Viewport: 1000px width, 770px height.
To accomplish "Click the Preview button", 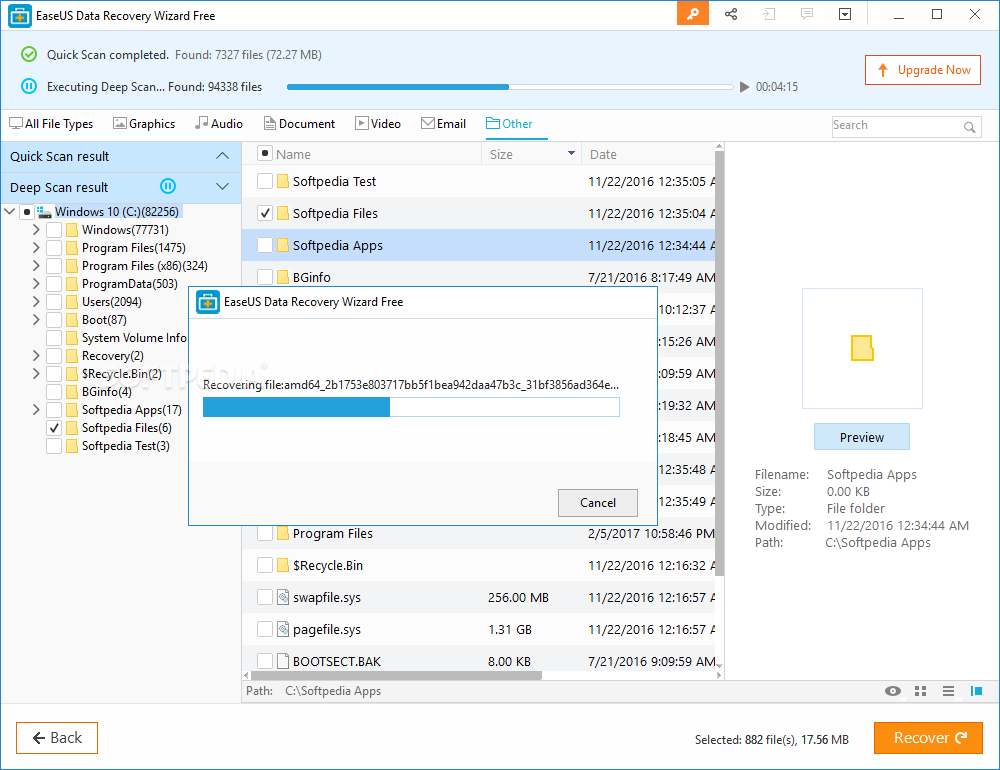I will (862, 437).
